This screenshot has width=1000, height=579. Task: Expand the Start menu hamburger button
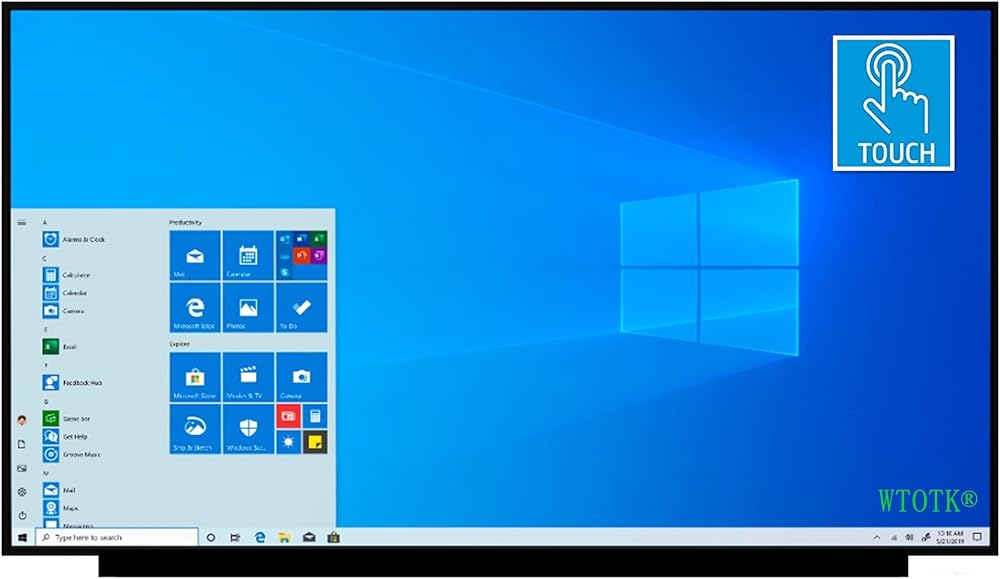(22, 223)
